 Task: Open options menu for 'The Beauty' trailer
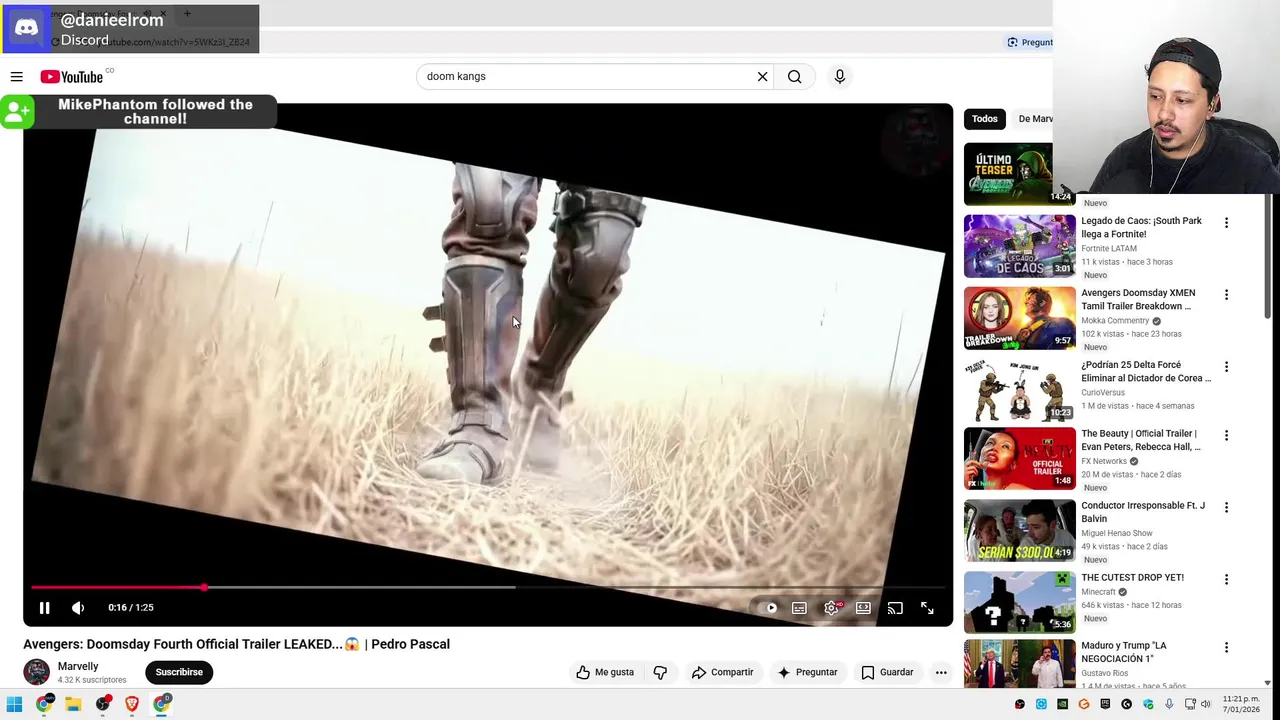(x=1226, y=436)
